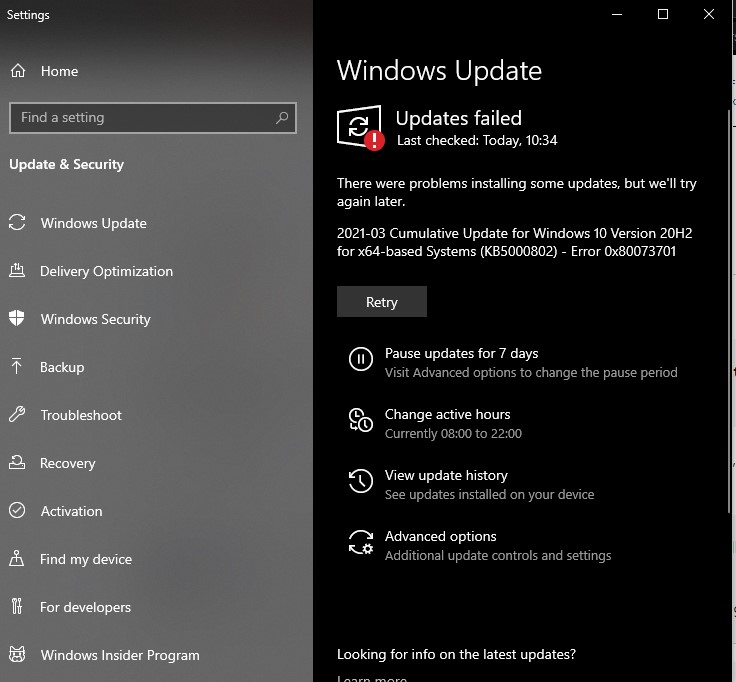Click the Advanced options gear icon

pyautogui.click(x=360, y=542)
